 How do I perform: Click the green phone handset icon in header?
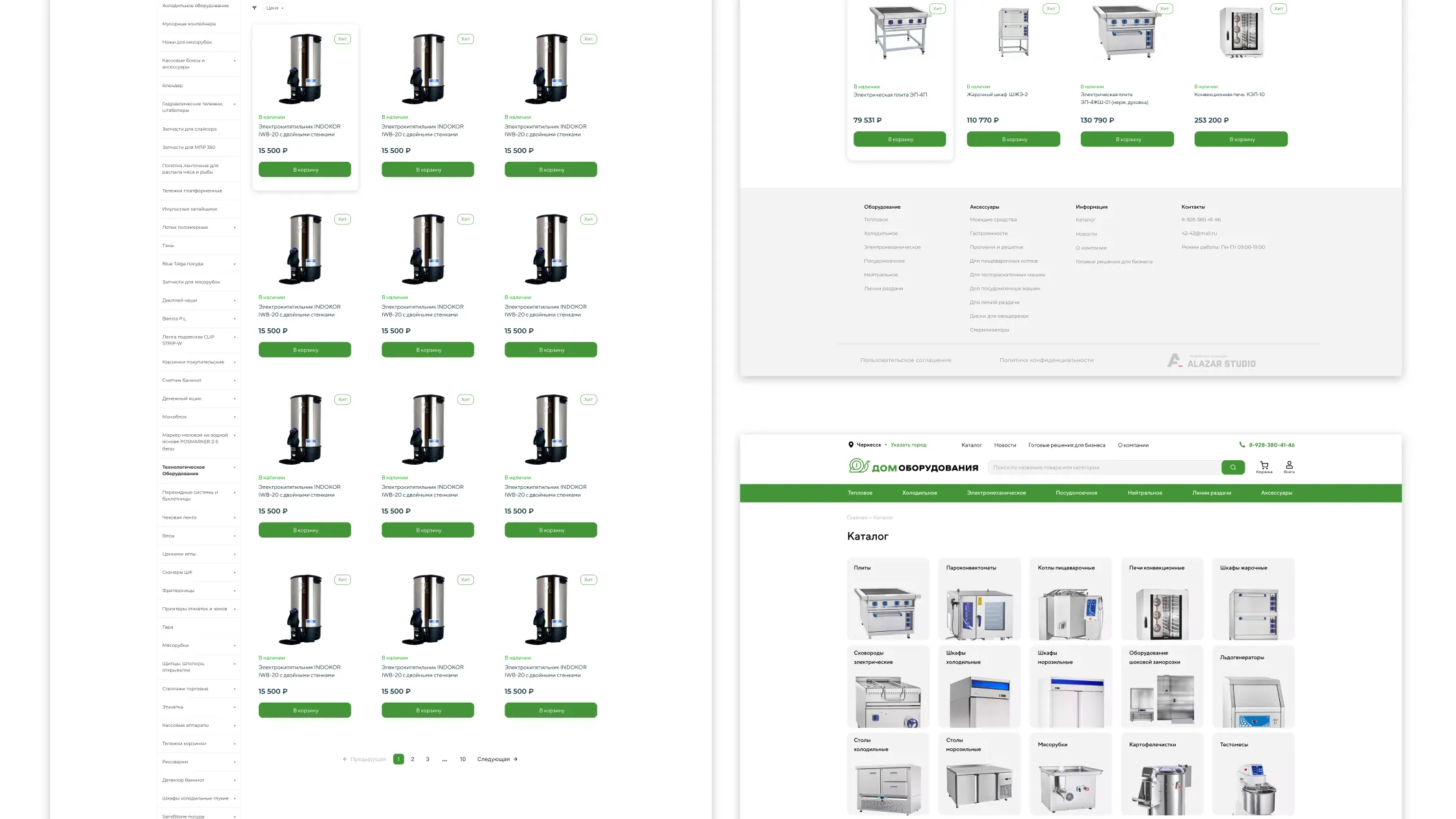1242,445
